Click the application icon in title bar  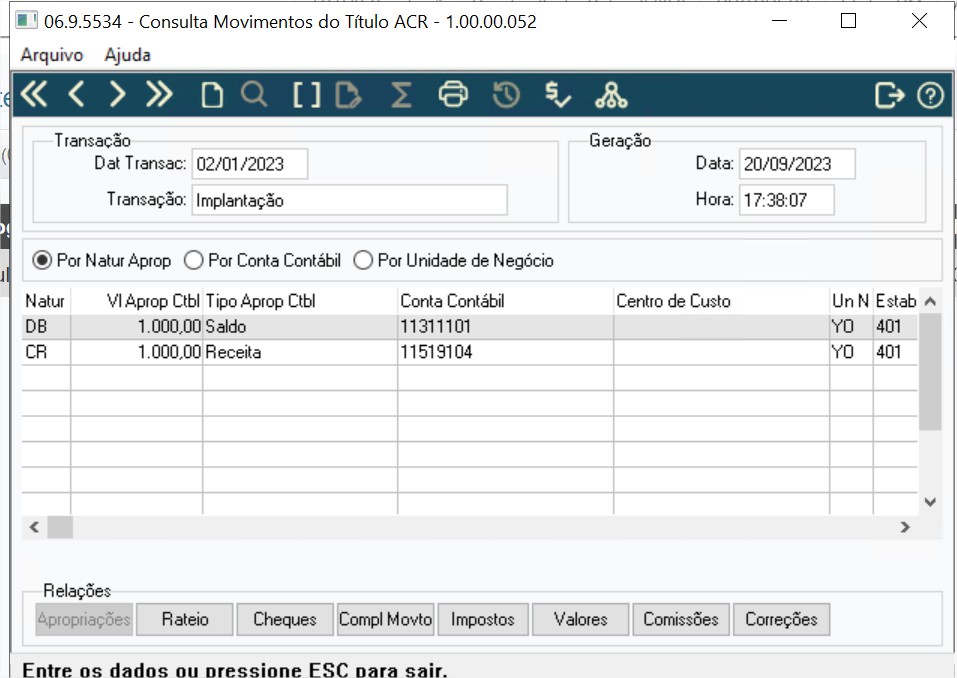(26, 21)
